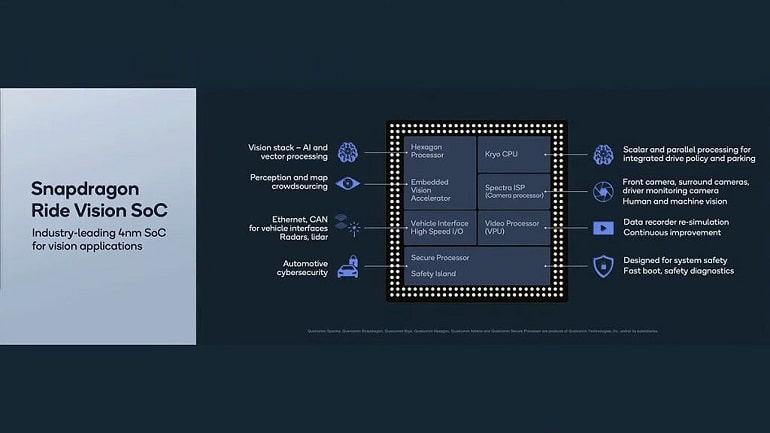Click the Secure Processor label

pyautogui.click(x=440, y=258)
